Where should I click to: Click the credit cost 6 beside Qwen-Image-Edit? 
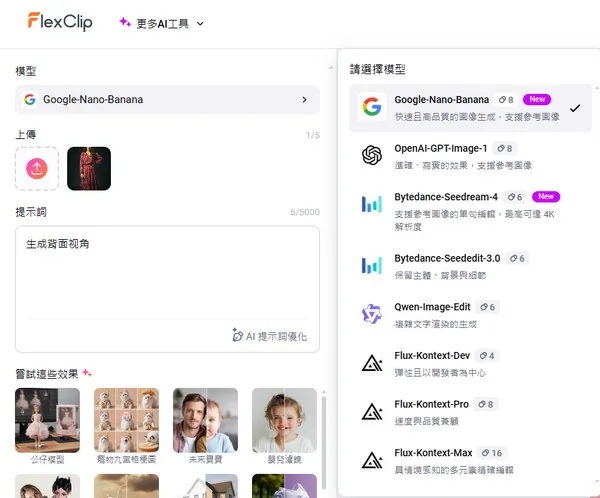488,307
